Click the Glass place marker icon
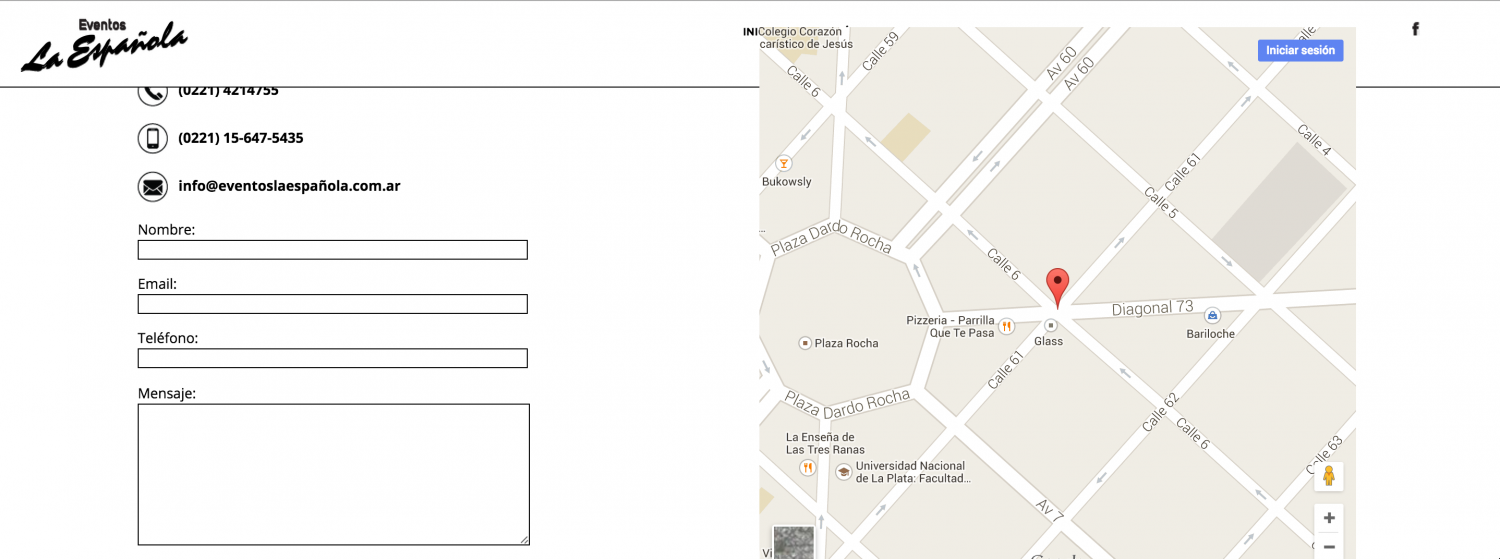 click(x=1051, y=325)
